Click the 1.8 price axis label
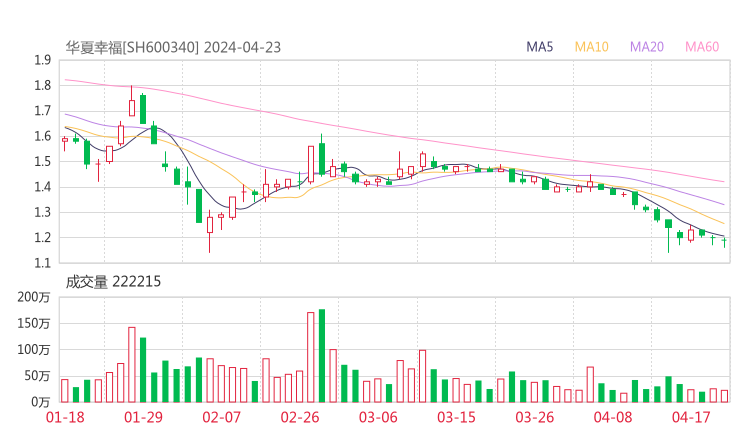Screen dimensions: 740x440 click(42, 85)
